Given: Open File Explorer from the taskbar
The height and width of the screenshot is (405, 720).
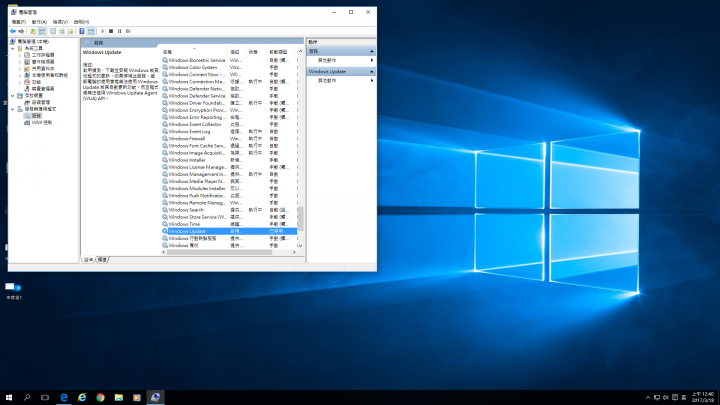Looking at the screenshot, I should [118, 397].
